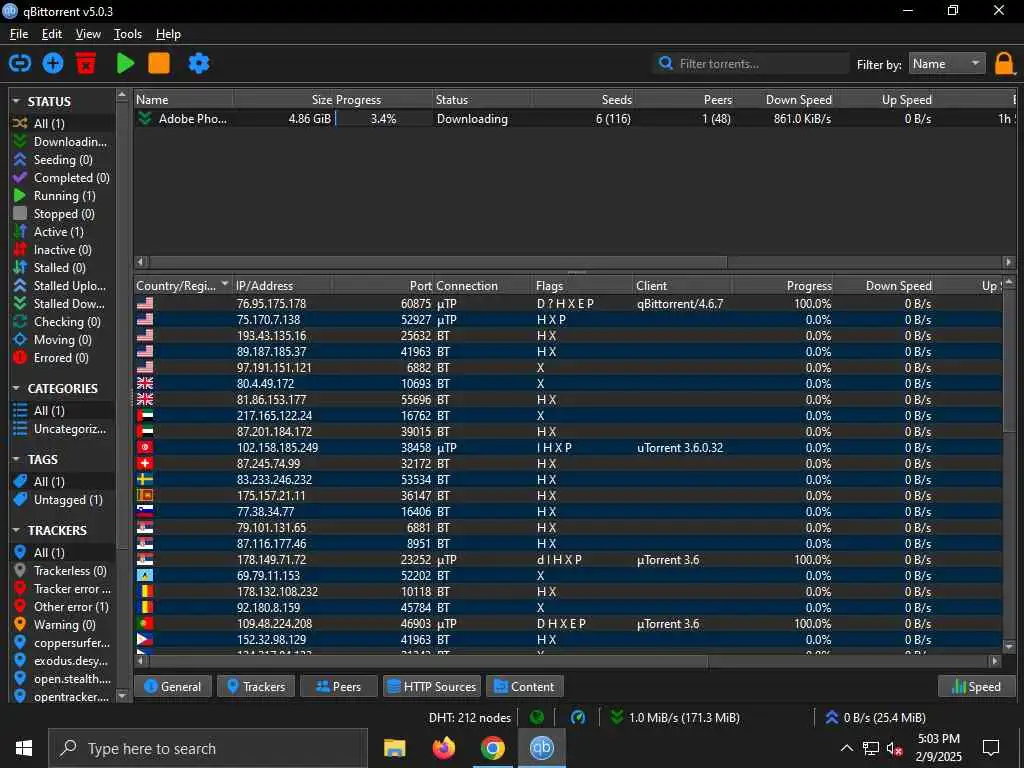Image resolution: width=1024 pixels, height=768 pixels.
Task: Open the Filter by Name dropdown
Action: pyautogui.click(x=947, y=63)
